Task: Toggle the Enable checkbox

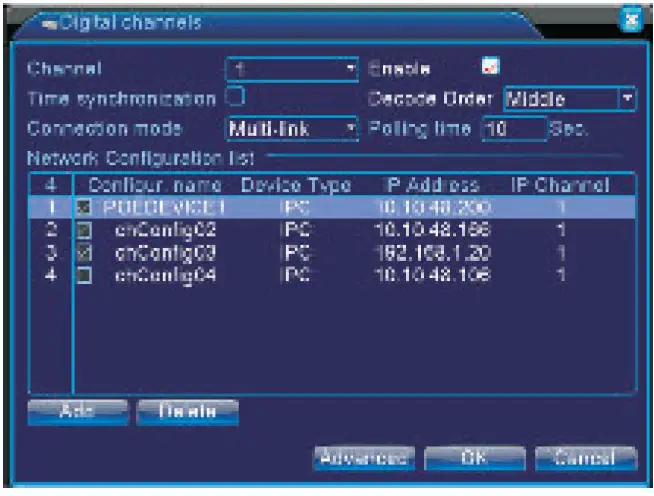Action: [x=490, y=66]
